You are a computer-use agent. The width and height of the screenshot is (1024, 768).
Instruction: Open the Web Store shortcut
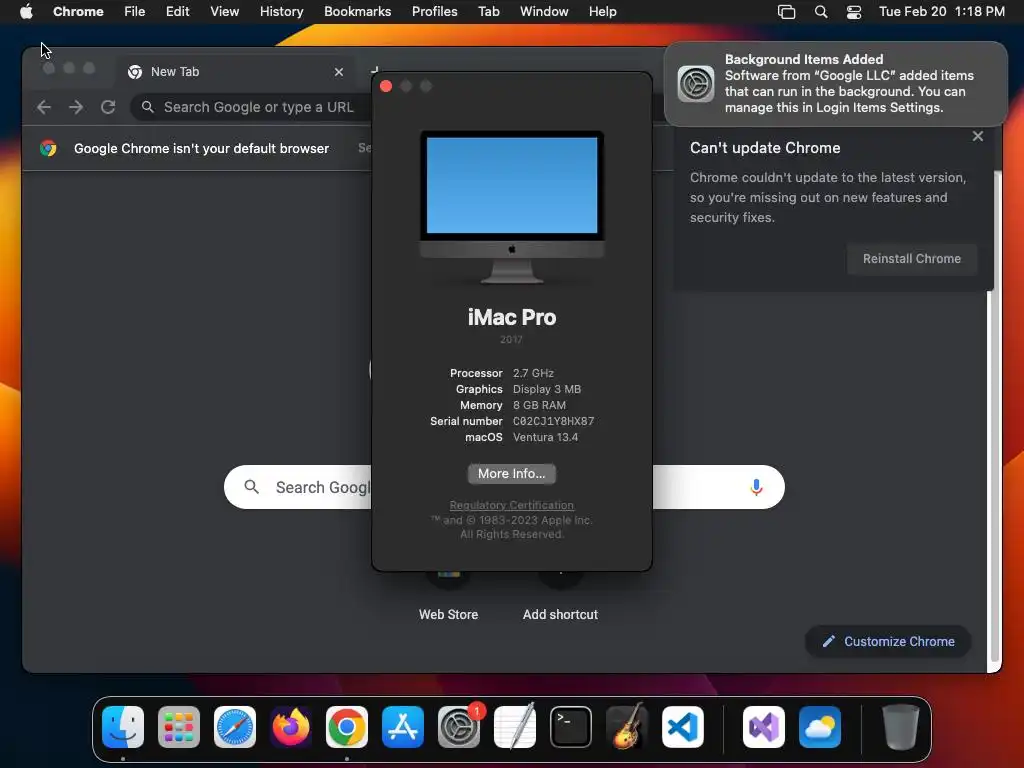448,598
